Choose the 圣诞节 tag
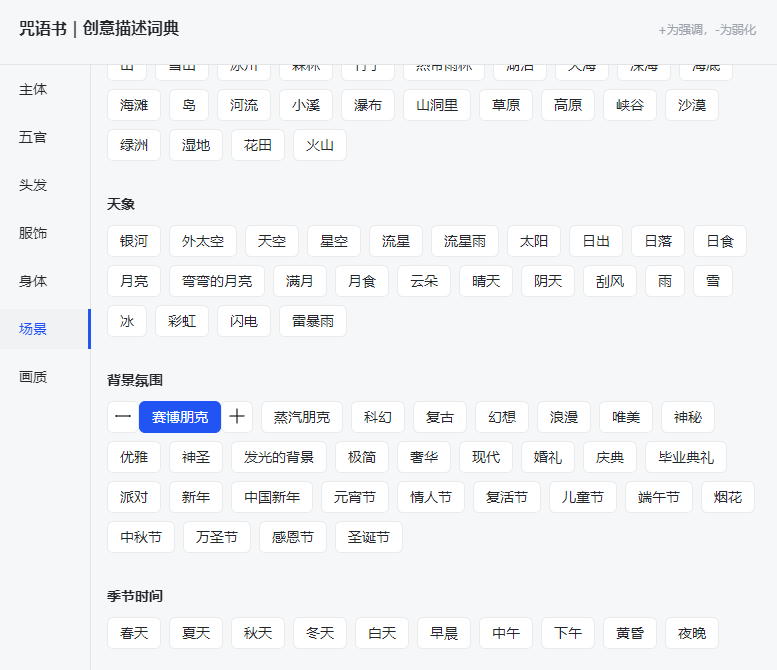The width and height of the screenshot is (777, 670). (369, 537)
